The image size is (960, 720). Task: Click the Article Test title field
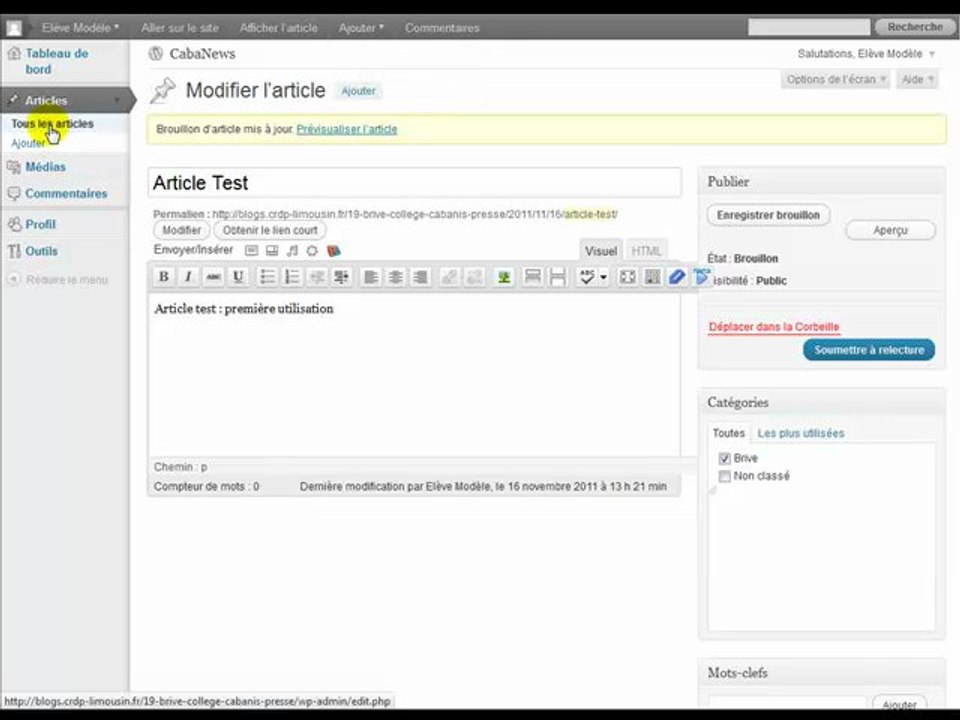pos(414,182)
